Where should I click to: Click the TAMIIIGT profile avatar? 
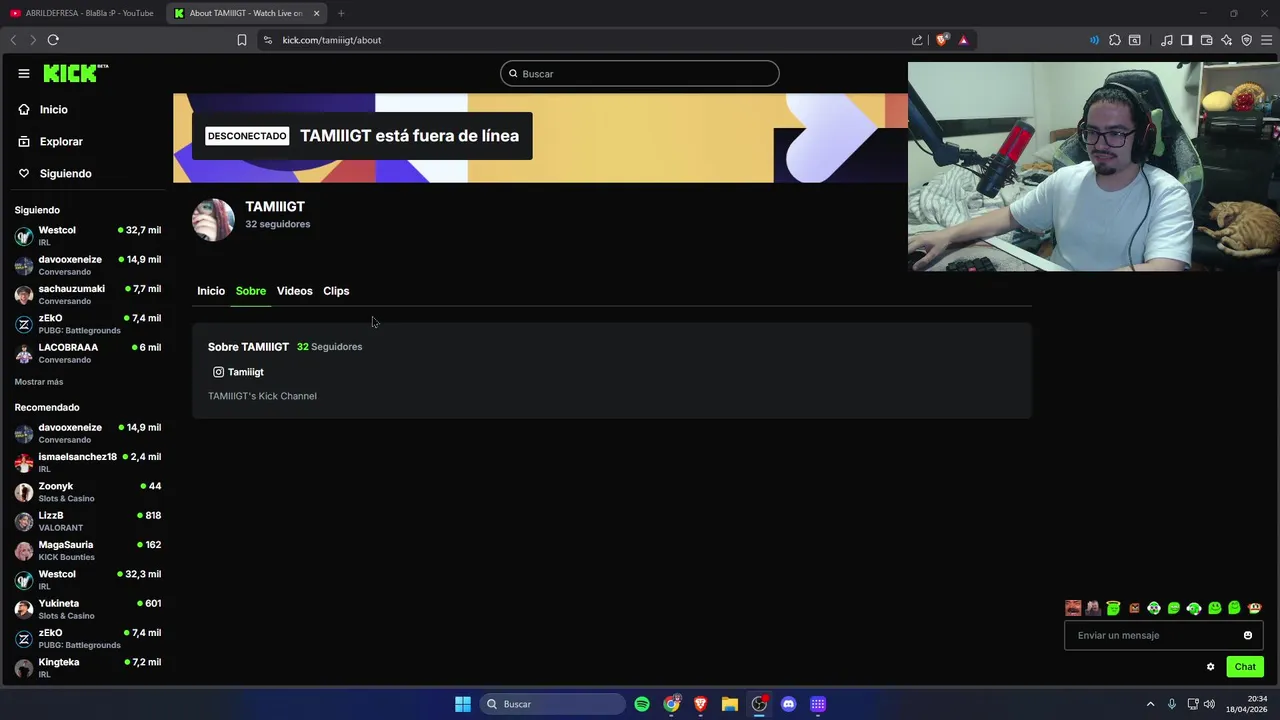(213, 219)
